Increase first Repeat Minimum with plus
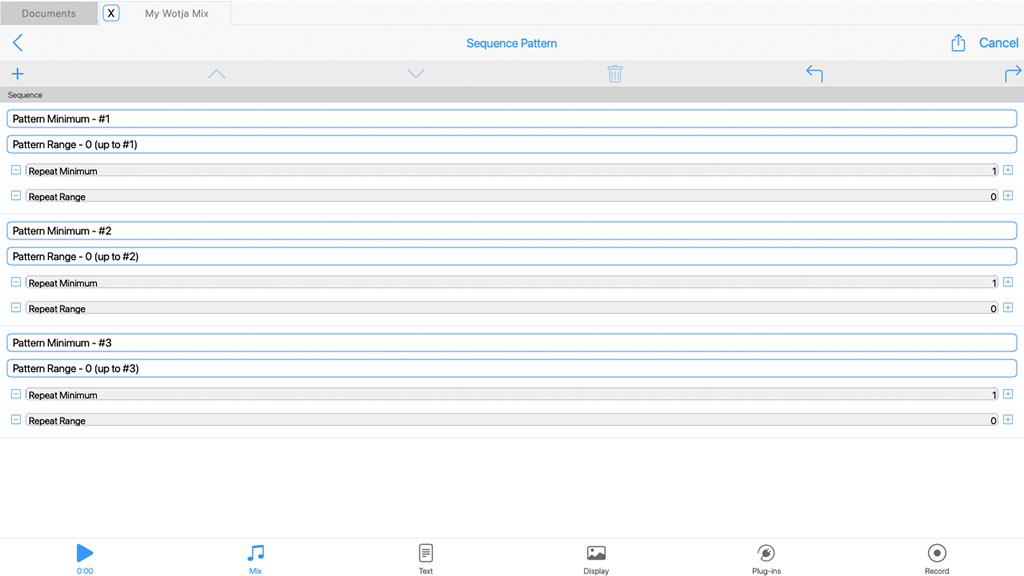 1008,170
